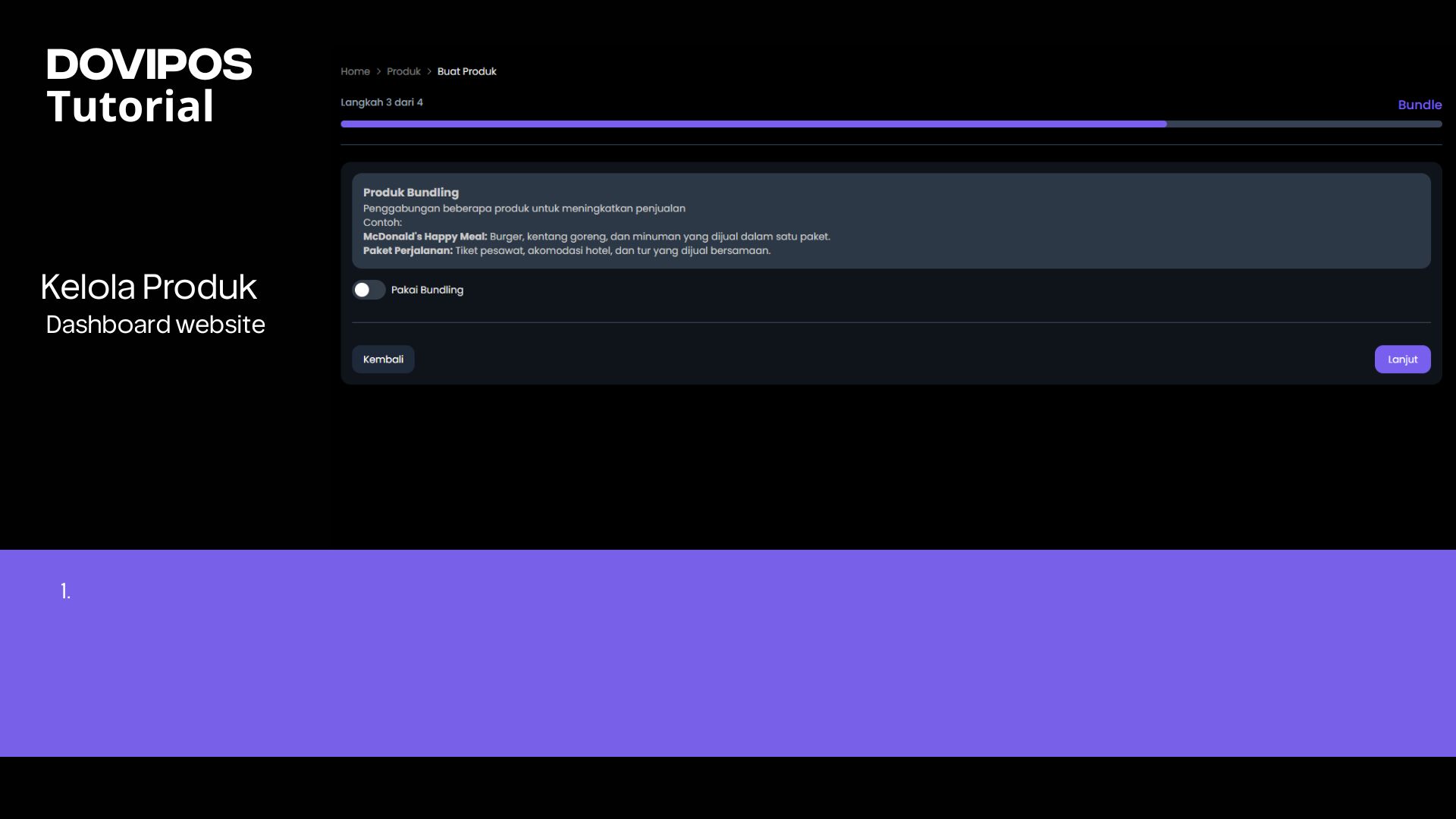Open Home breadcrumb link
This screenshot has height=819, width=1456.
[x=355, y=71]
